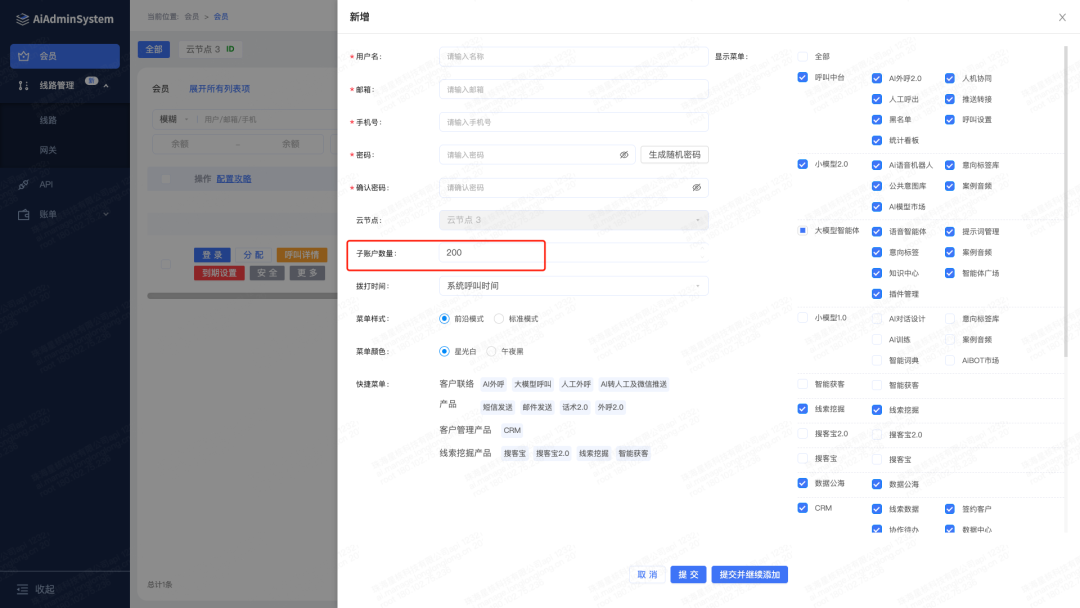Check the 全部 checkbox under 显示菜单
1080x608 pixels.
(802, 57)
